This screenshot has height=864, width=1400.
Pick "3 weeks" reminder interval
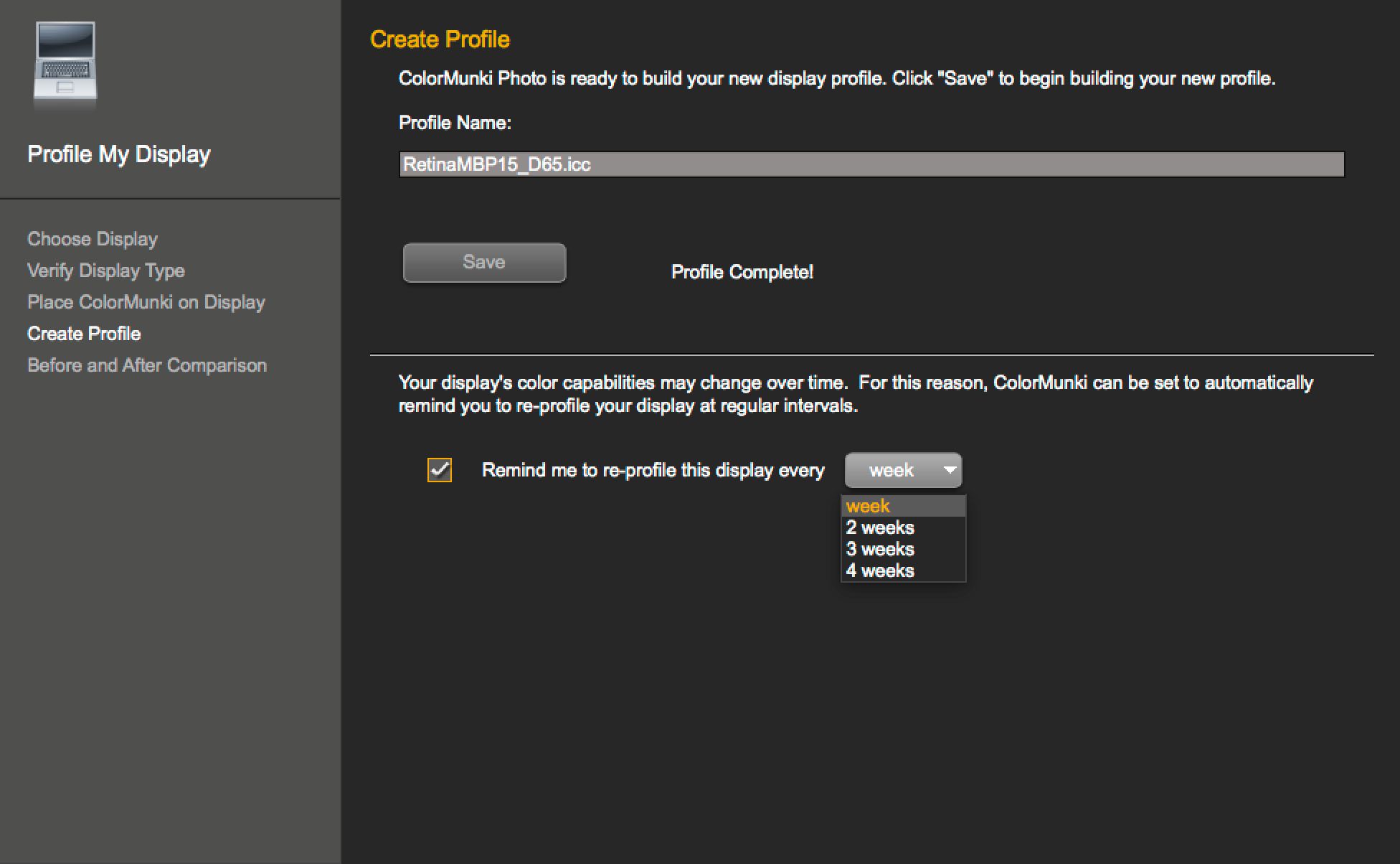pos(880,549)
